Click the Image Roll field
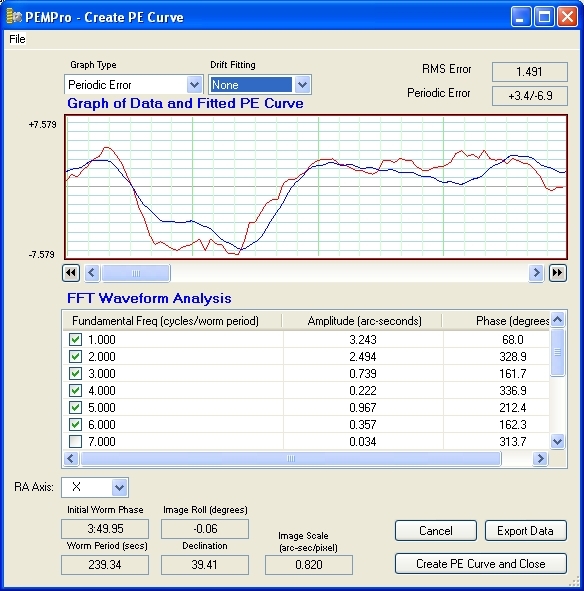The width and height of the screenshot is (584, 591). click(205, 529)
